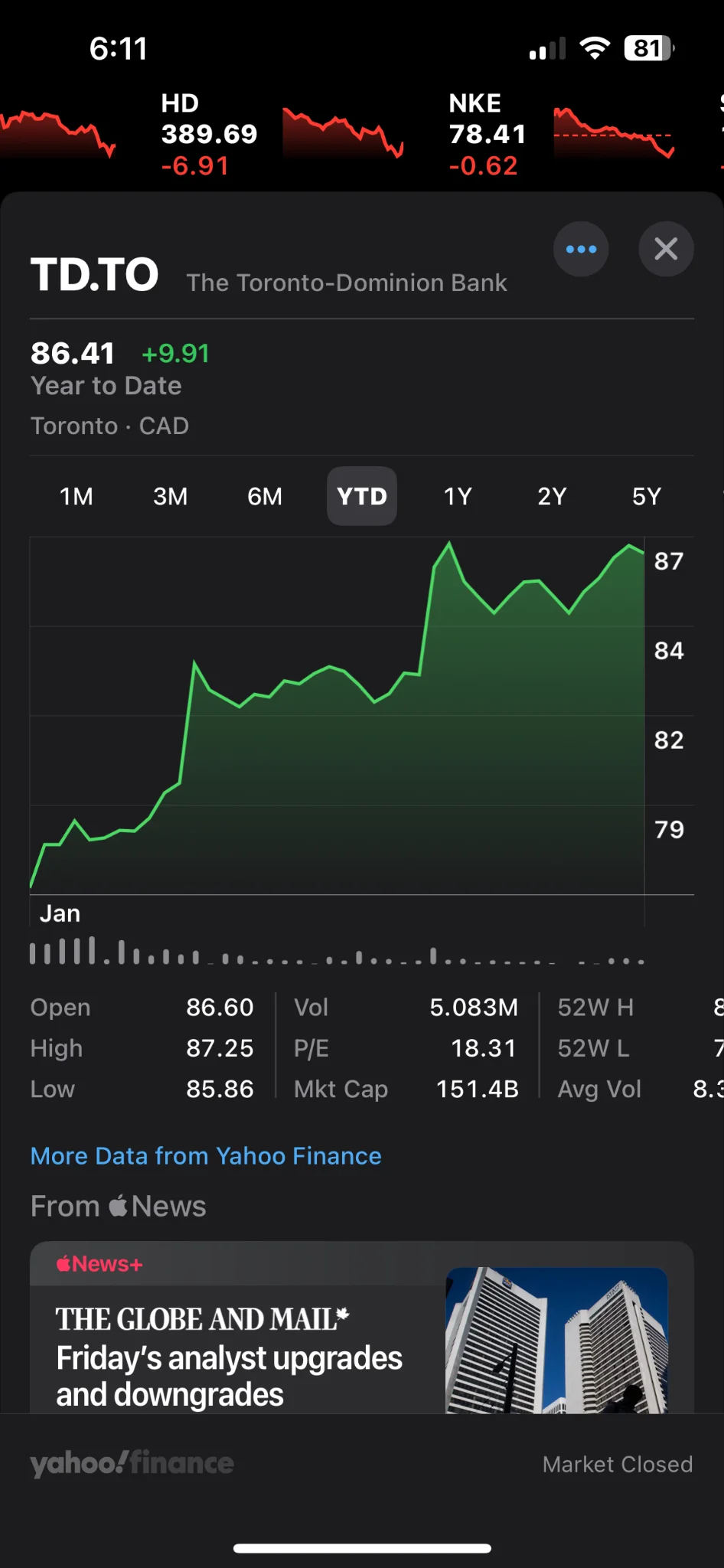Switch to the 1Y chart range
Viewport: 724px width, 1568px height.
tap(458, 496)
